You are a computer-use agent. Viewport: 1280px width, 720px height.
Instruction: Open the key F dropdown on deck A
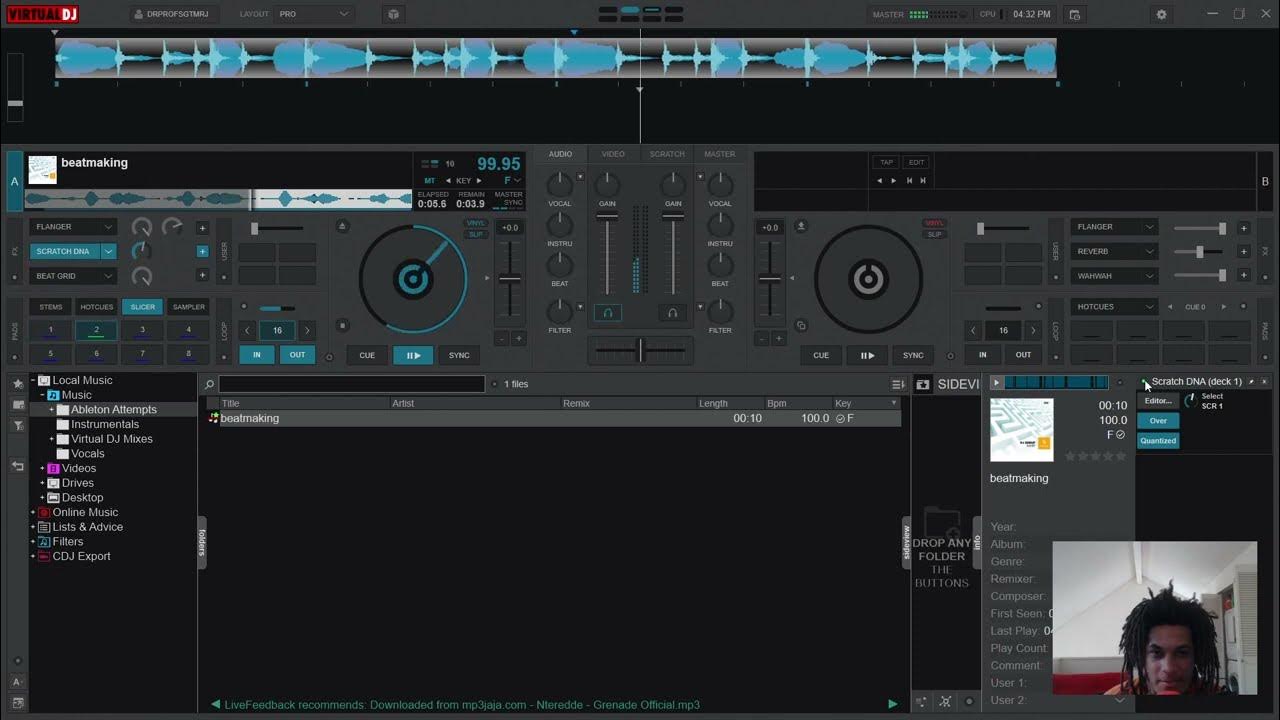[x=512, y=181]
